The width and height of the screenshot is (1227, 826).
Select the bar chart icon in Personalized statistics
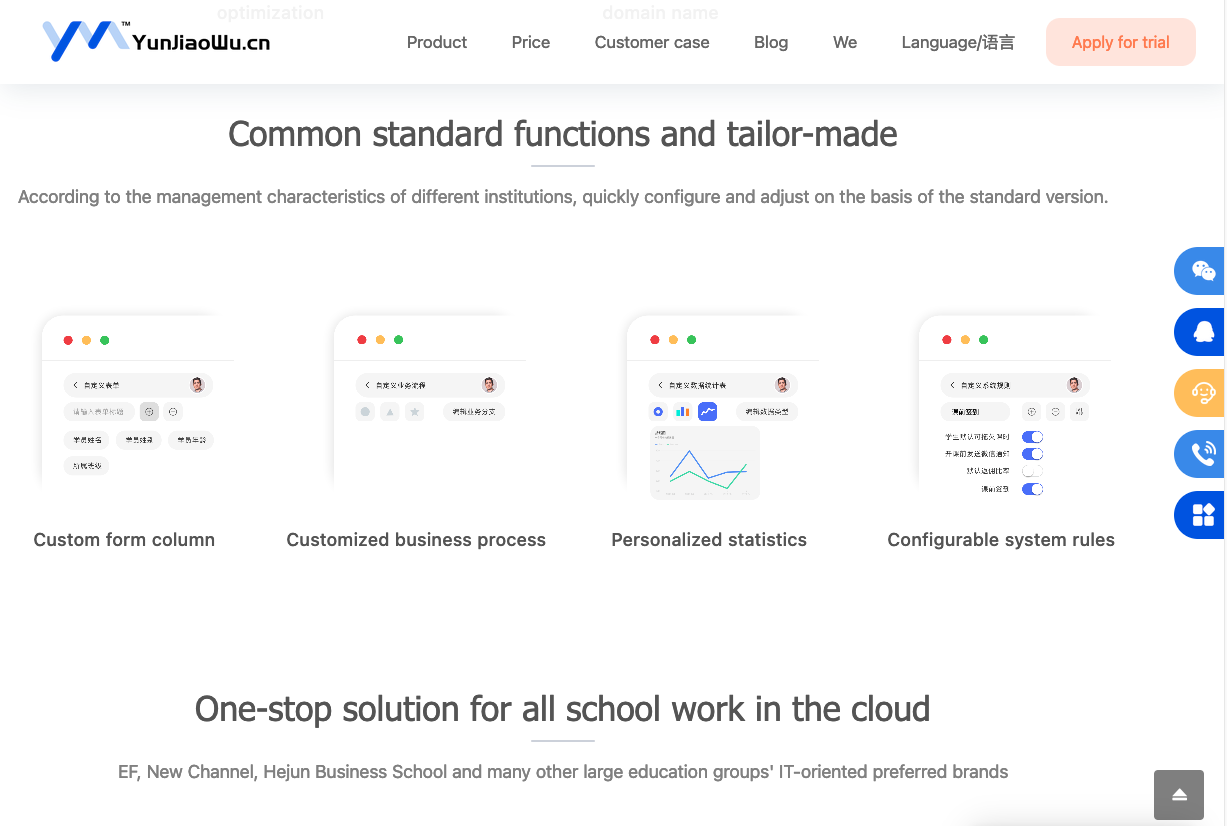coord(683,411)
